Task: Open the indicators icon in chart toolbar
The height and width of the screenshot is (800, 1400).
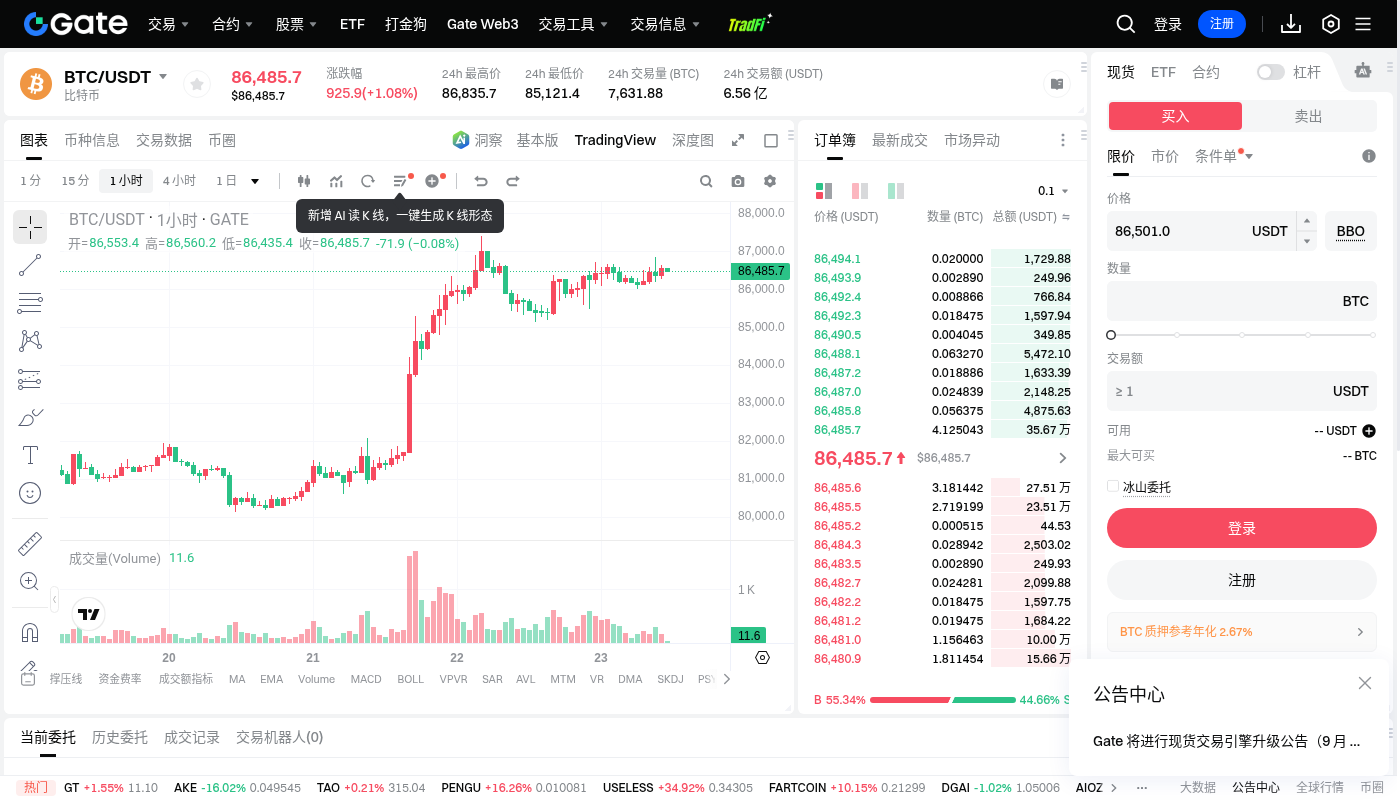Action: click(336, 181)
